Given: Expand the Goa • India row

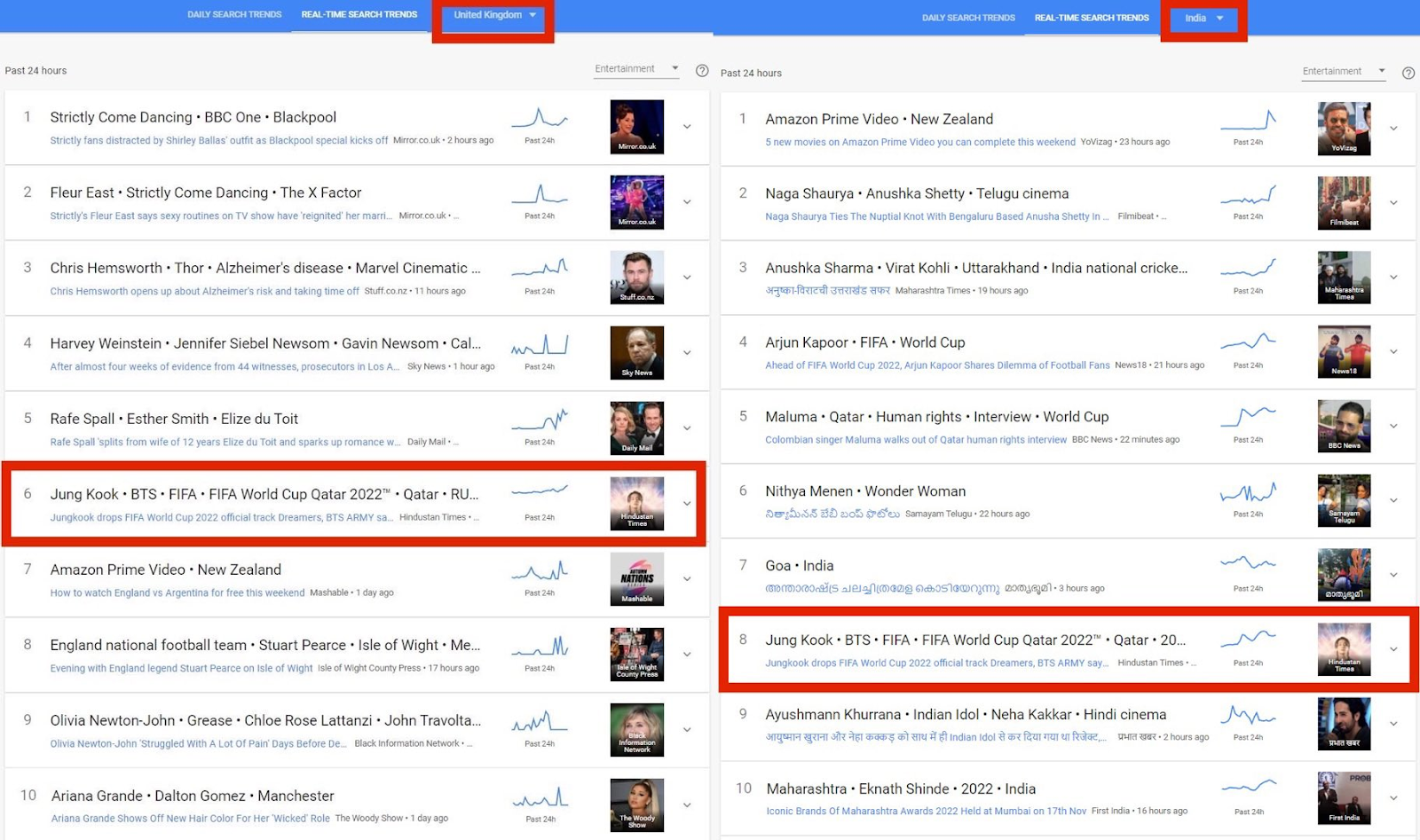Looking at the screenshot, I should 1393,576.
